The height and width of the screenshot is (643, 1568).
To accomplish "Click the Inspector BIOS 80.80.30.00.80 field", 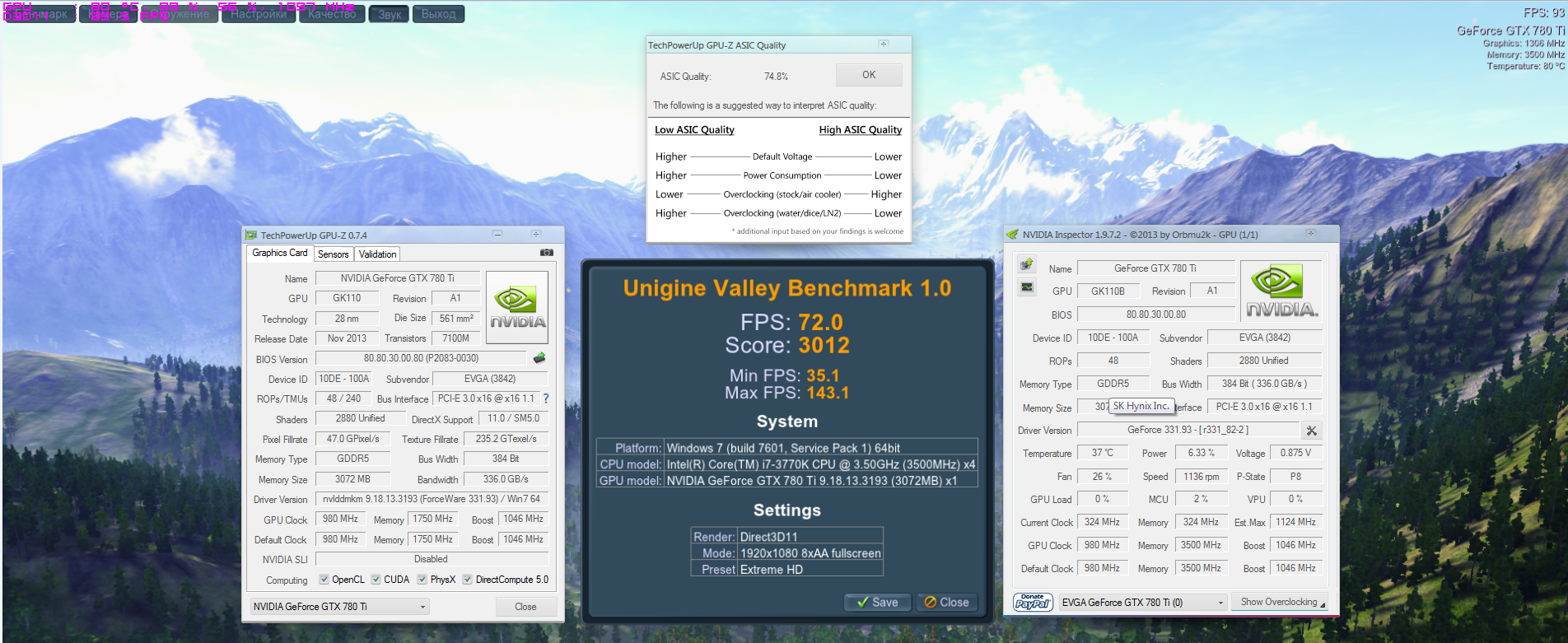I will point(1156,315).
